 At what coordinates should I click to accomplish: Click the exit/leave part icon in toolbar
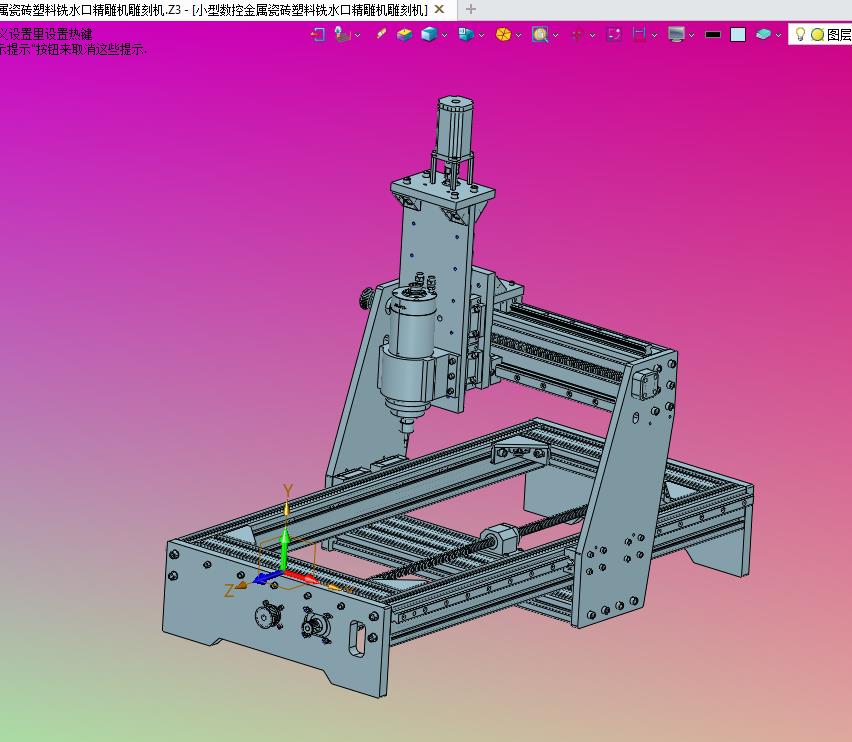tap(318, 35)
